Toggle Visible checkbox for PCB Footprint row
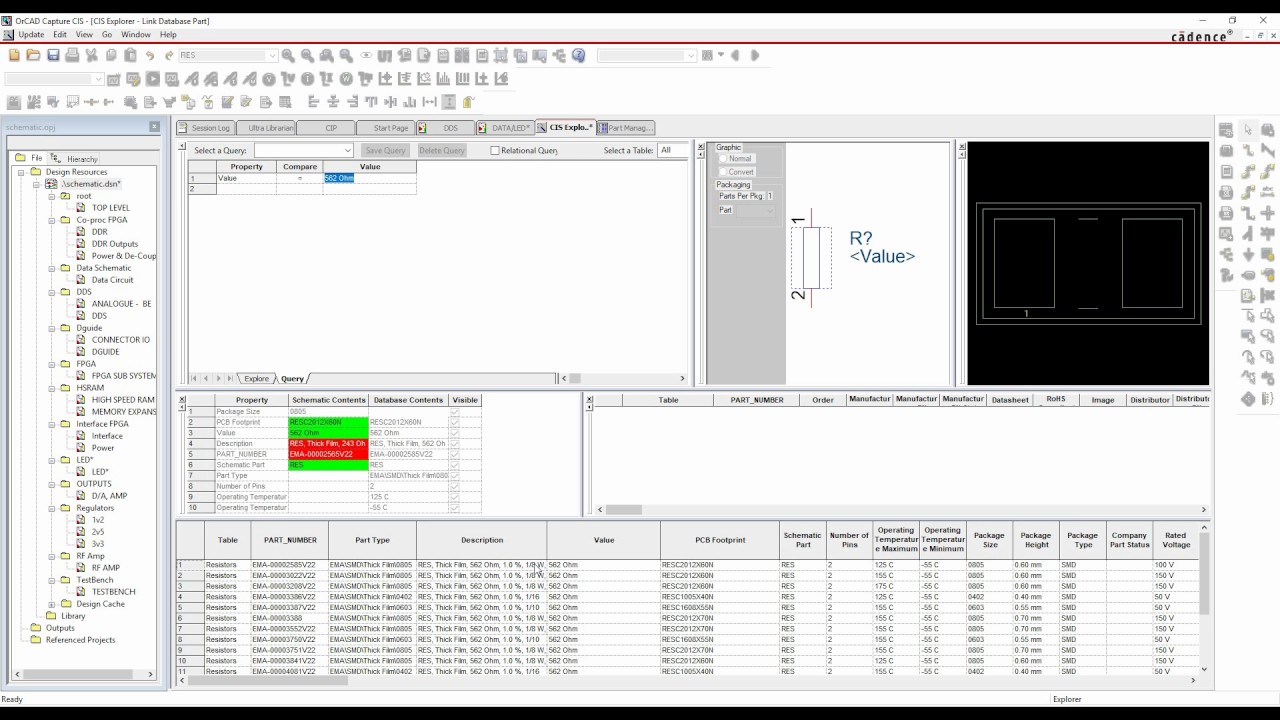The image size is (1280, 720). tap(455, 422)
